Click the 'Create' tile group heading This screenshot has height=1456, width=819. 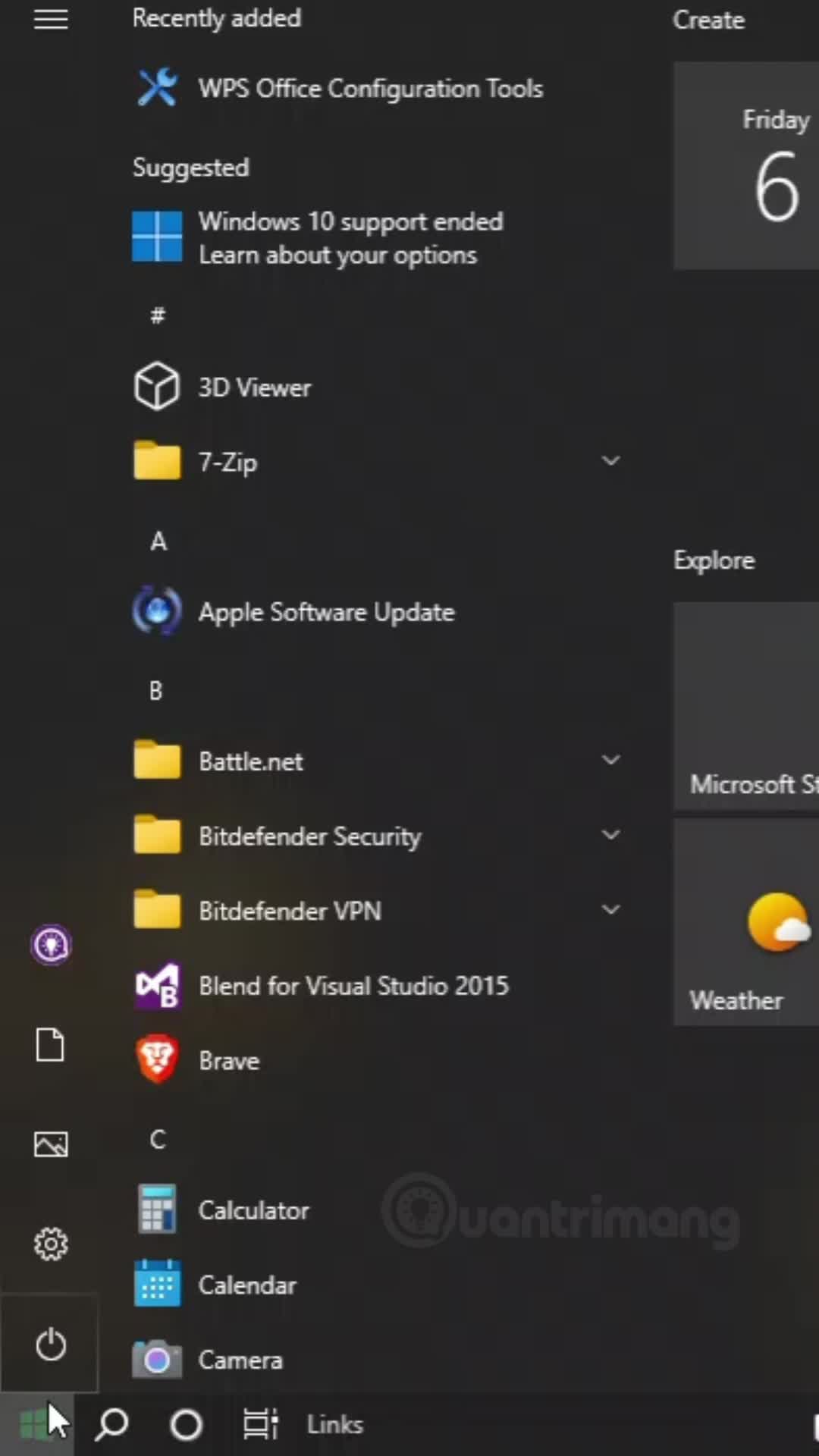click(x=708, y=20)
